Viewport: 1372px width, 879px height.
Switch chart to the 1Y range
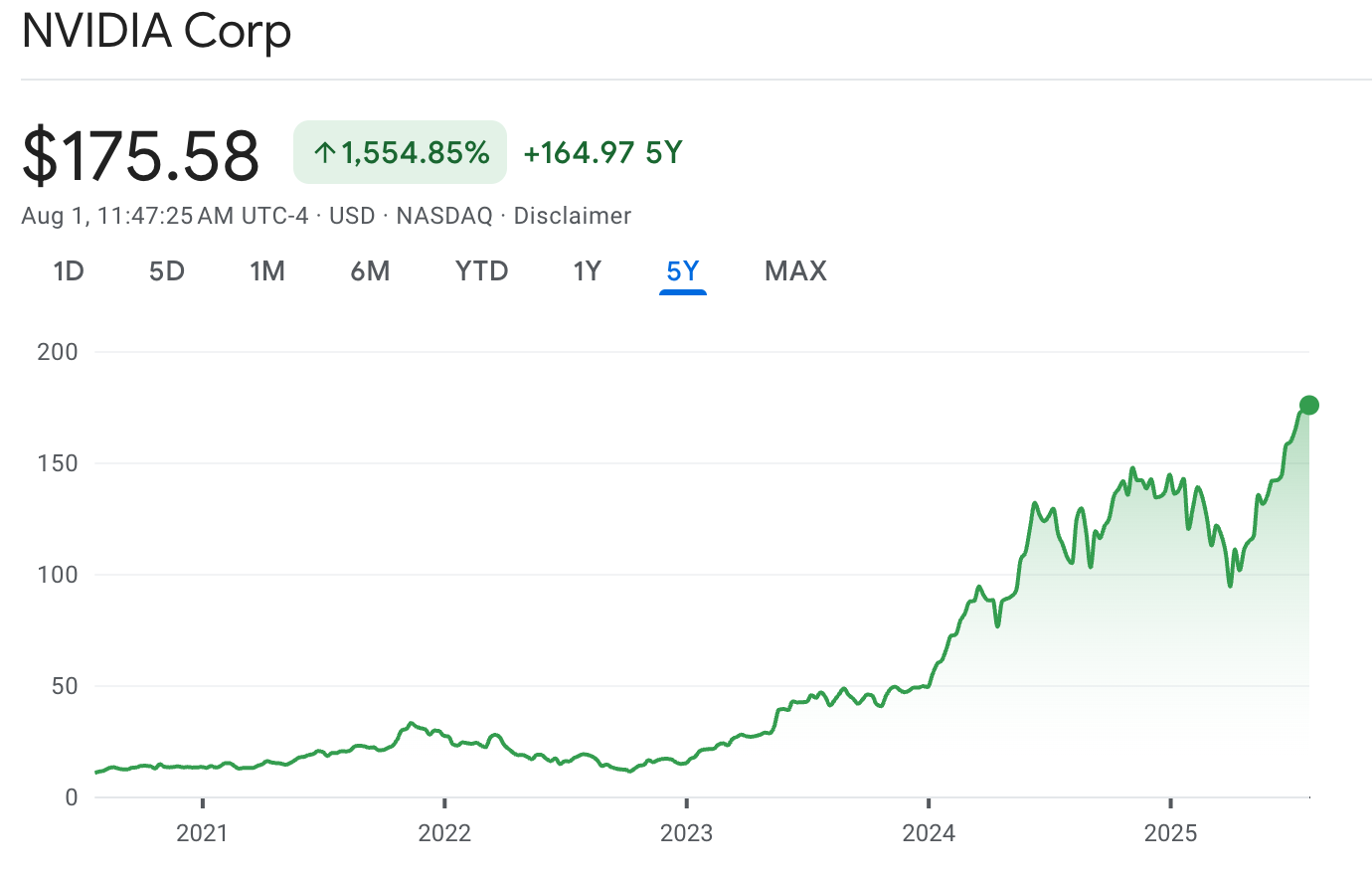[x=587, y=271]
